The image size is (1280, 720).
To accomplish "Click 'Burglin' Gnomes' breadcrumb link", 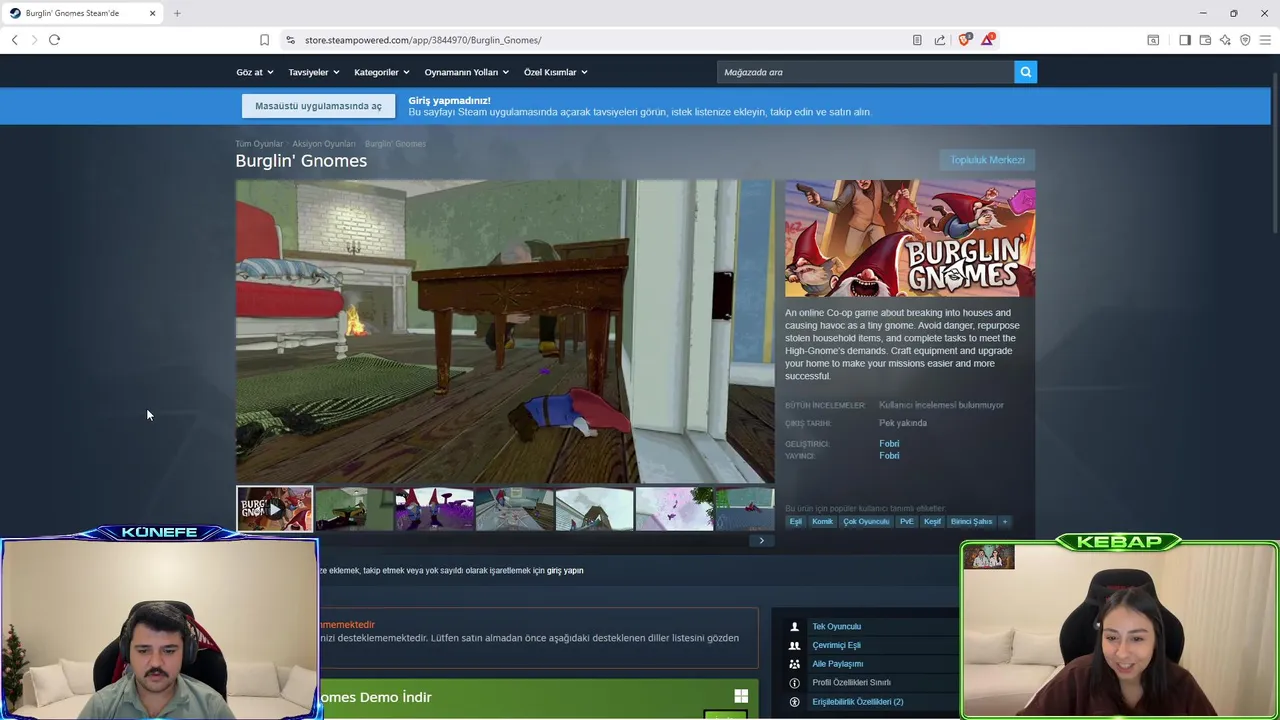I will 395,144.
